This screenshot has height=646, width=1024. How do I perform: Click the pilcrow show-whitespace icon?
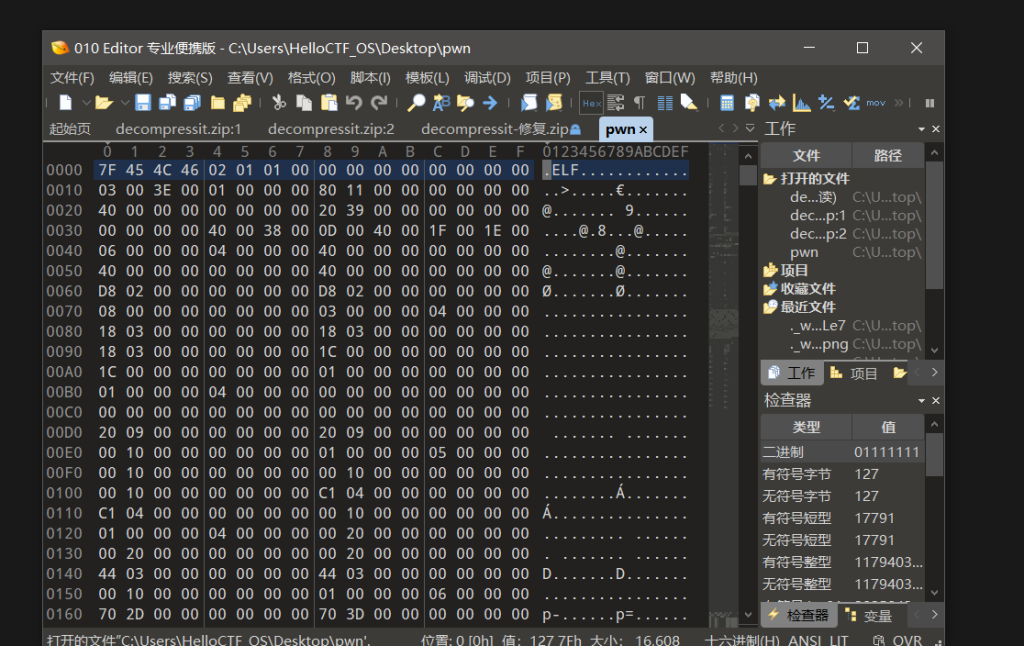coord(640,103)
